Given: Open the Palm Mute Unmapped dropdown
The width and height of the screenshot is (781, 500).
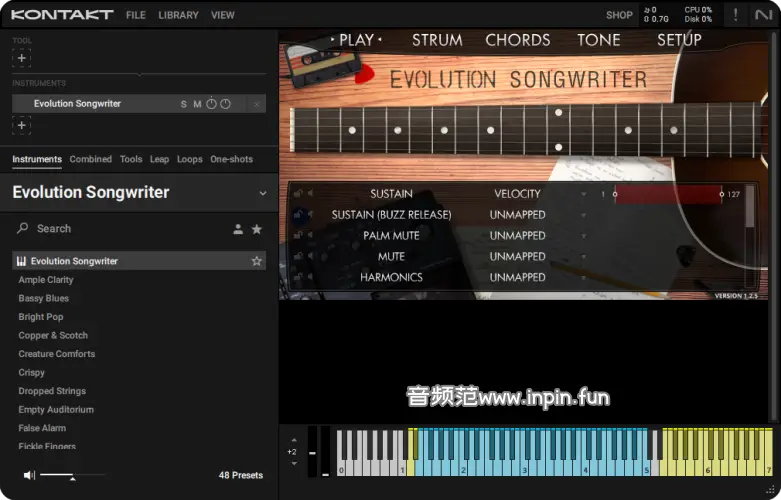Looking at the screenshot, I should click(584, 236).
